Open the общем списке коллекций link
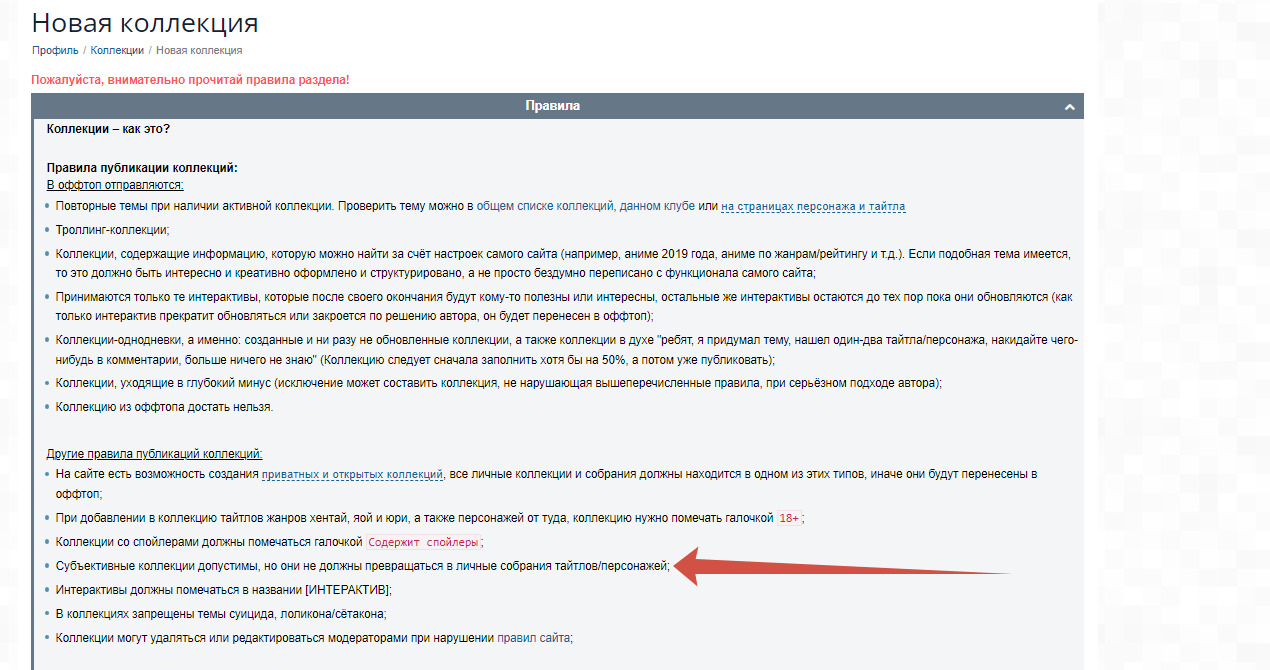The image size is (1270, 670). click(544, 206)
